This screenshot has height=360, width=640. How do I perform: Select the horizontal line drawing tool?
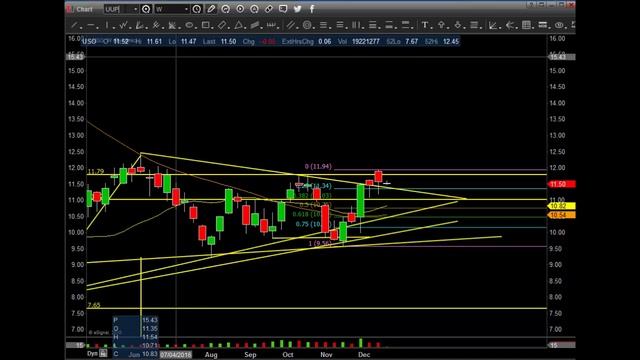click(91, 25)
